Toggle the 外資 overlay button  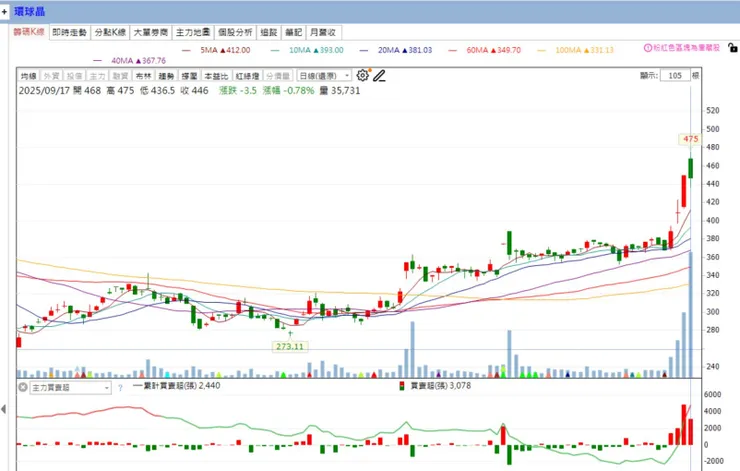(x=51, y=76)
